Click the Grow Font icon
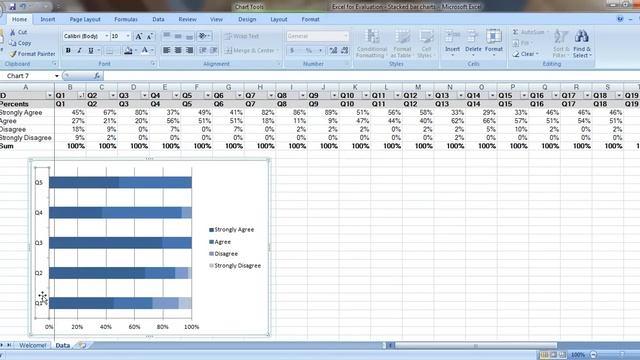This screenshot has width=640, height=360. [x=139, y=36]
